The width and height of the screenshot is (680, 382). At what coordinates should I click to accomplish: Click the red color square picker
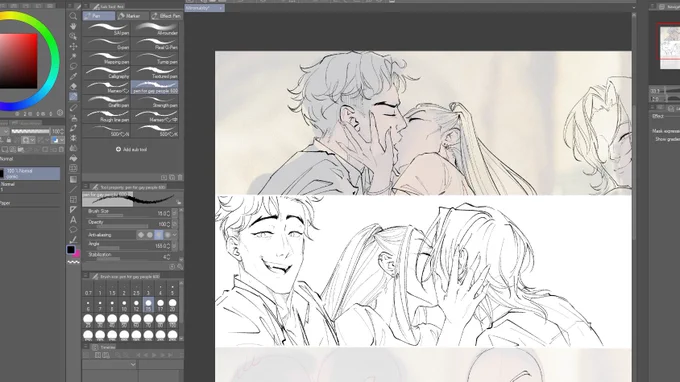[x=18, y=61]
